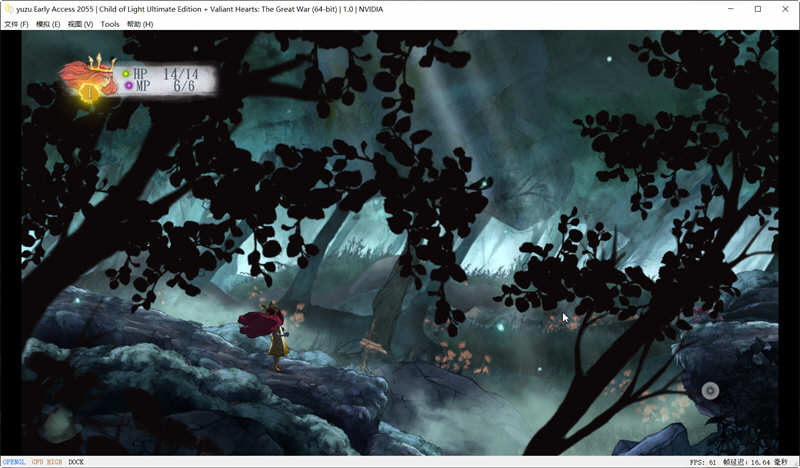Click the wooden signpost near the character

click(372, 347)
